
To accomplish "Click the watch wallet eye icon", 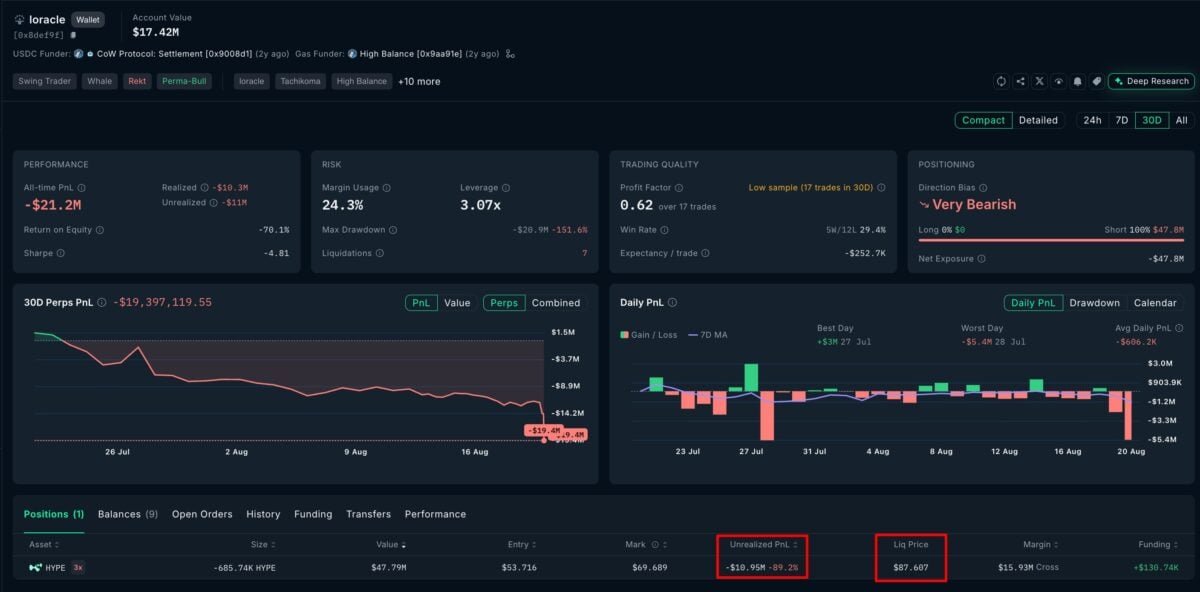I will (1059, 81).
